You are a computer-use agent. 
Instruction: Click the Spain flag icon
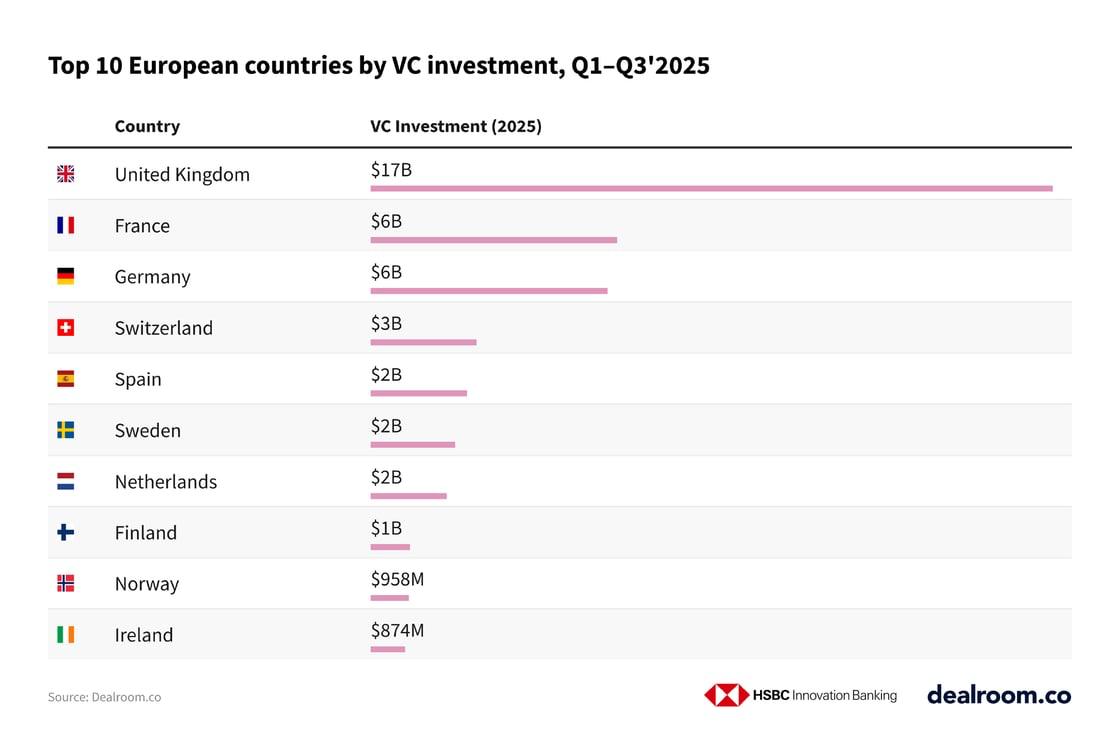66,379
